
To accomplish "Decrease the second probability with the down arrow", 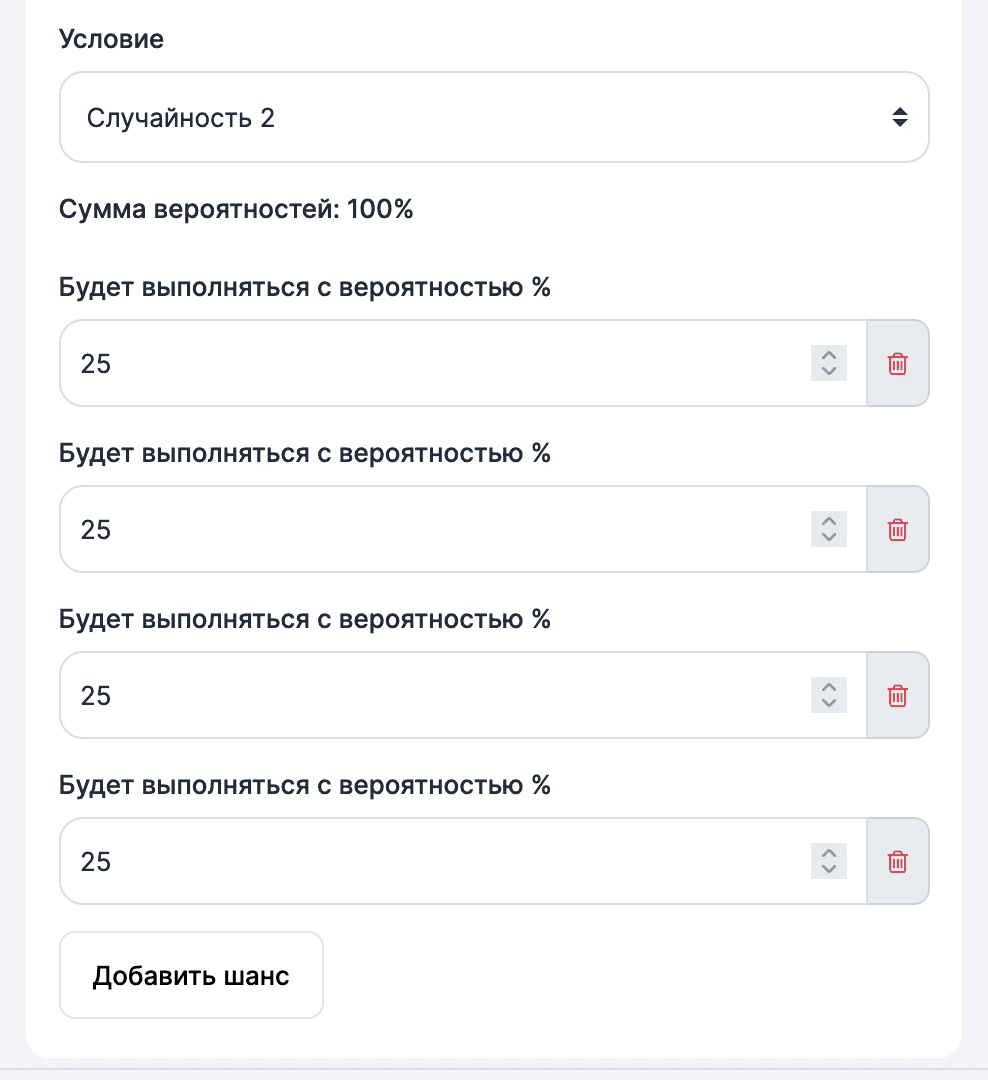I will coord(829,537).
